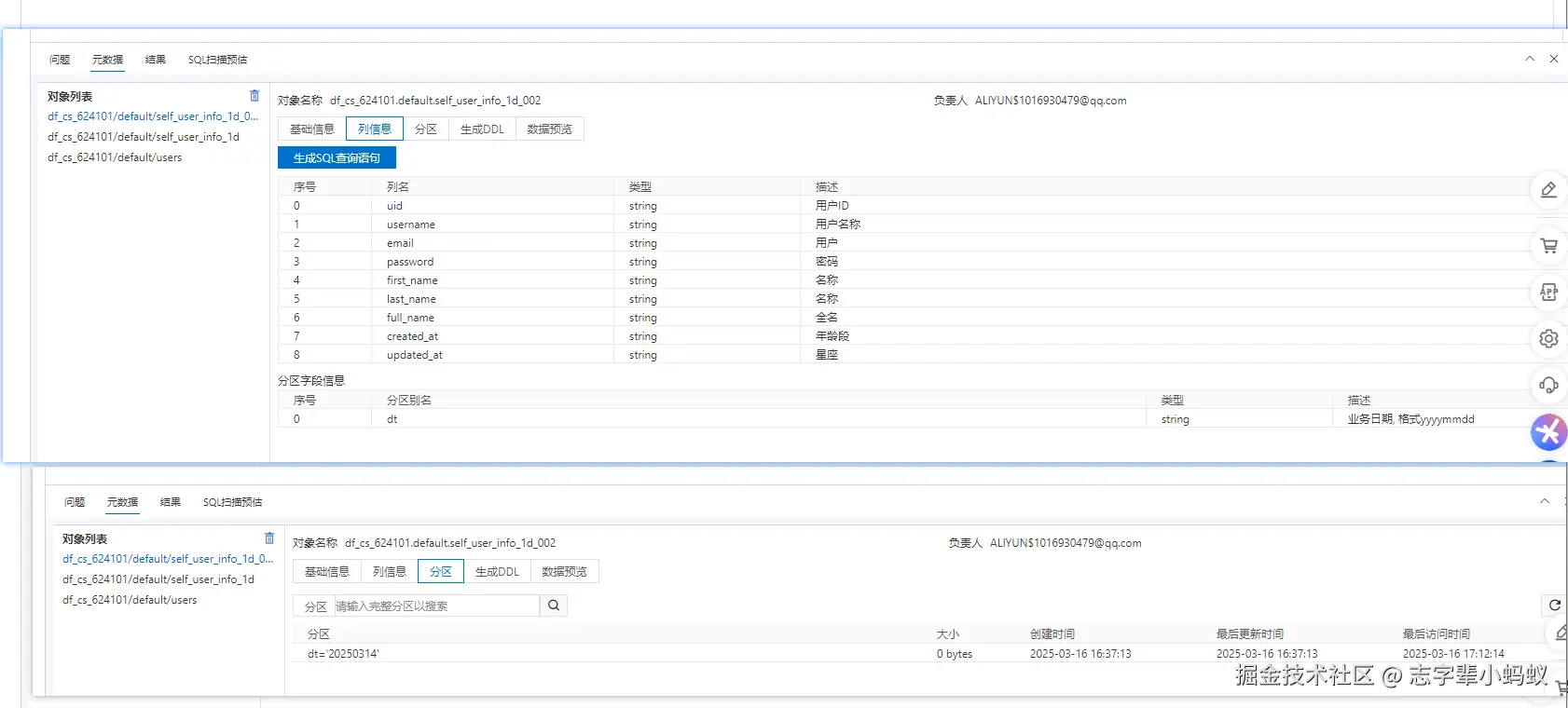Click the trash icon in upper 对象列表 panel
This screenshot has height=708, width=1568.
[x=254, y=96]
